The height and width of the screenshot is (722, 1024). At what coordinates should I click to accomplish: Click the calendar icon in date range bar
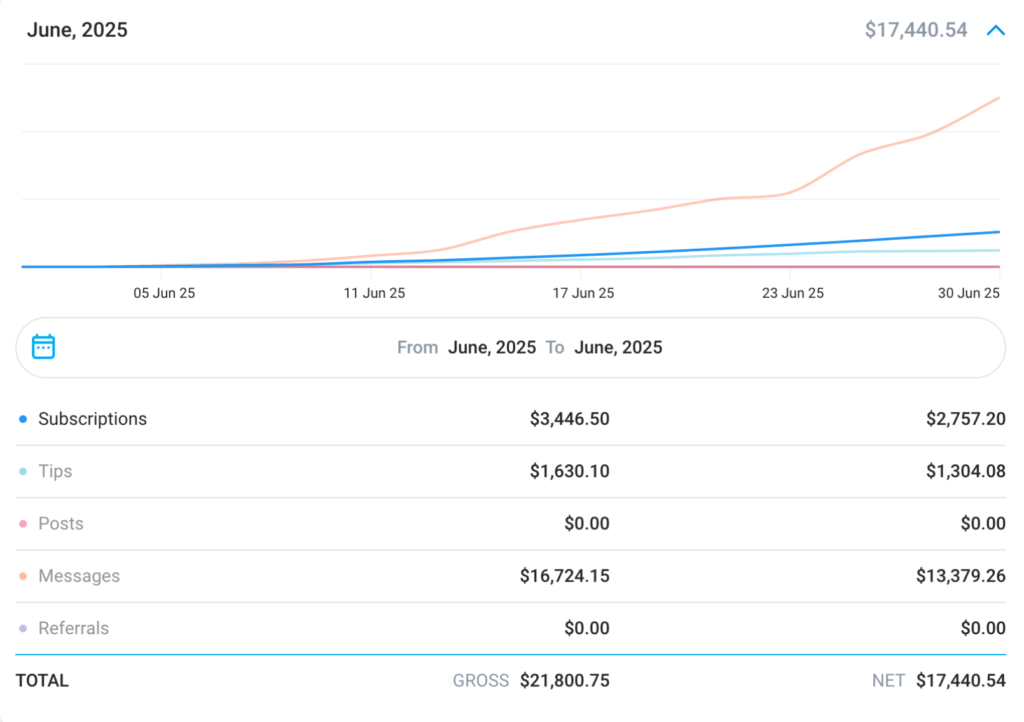43,347
